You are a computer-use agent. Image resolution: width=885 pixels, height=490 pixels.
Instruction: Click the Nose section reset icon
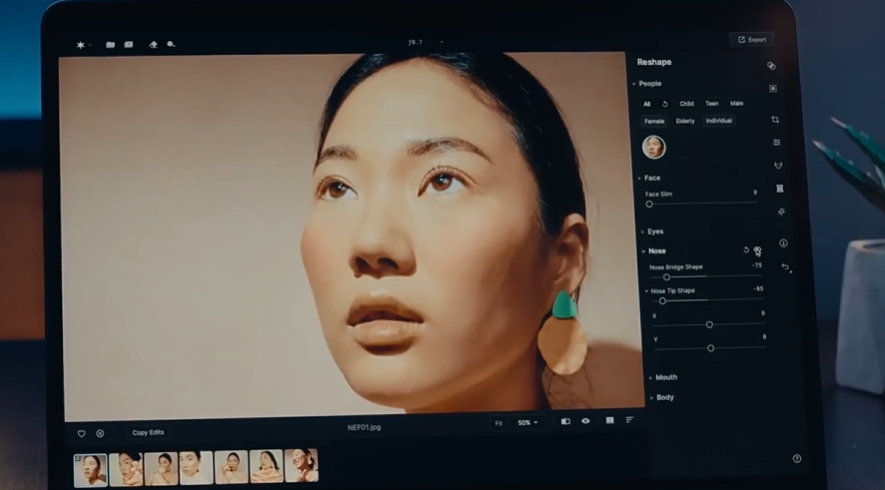point(745,250)
